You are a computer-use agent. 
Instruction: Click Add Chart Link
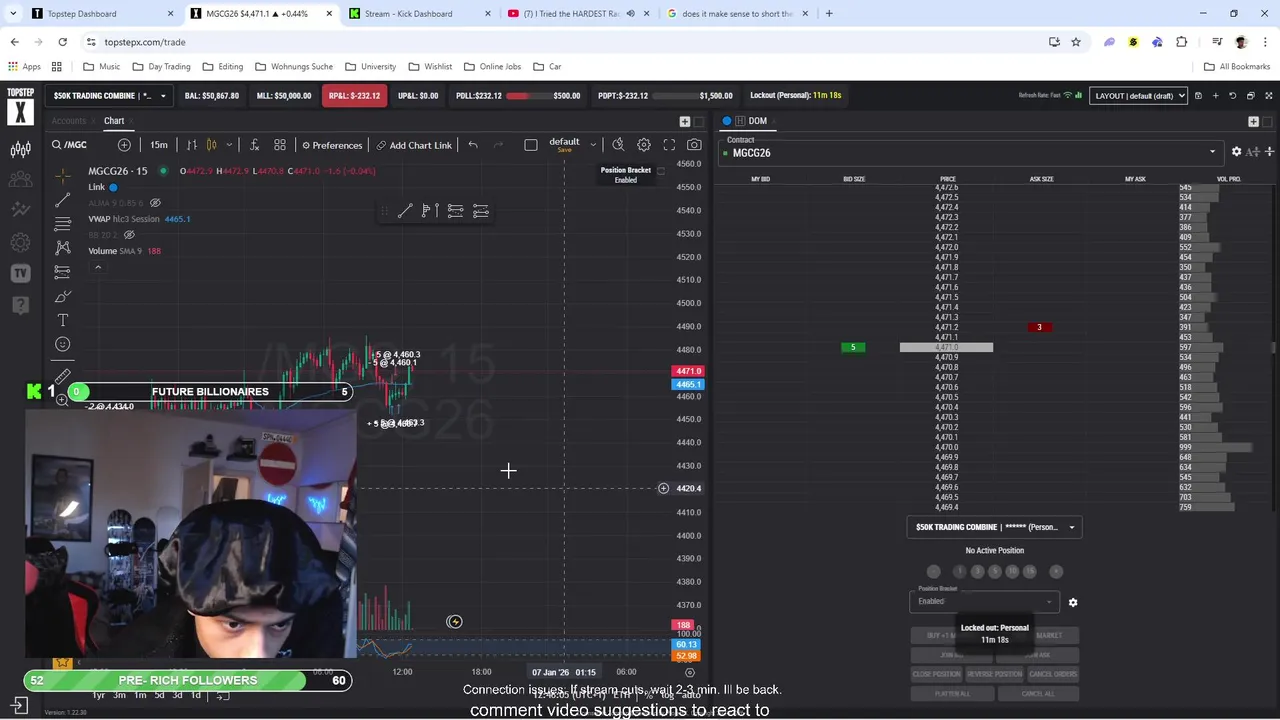(415, 145)
